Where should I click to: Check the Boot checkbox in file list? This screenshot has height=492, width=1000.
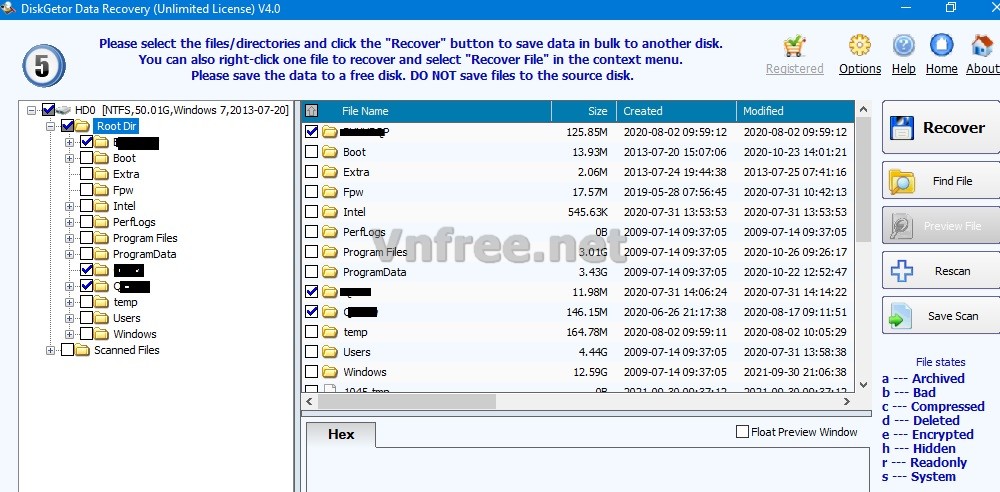pos(311,152)
